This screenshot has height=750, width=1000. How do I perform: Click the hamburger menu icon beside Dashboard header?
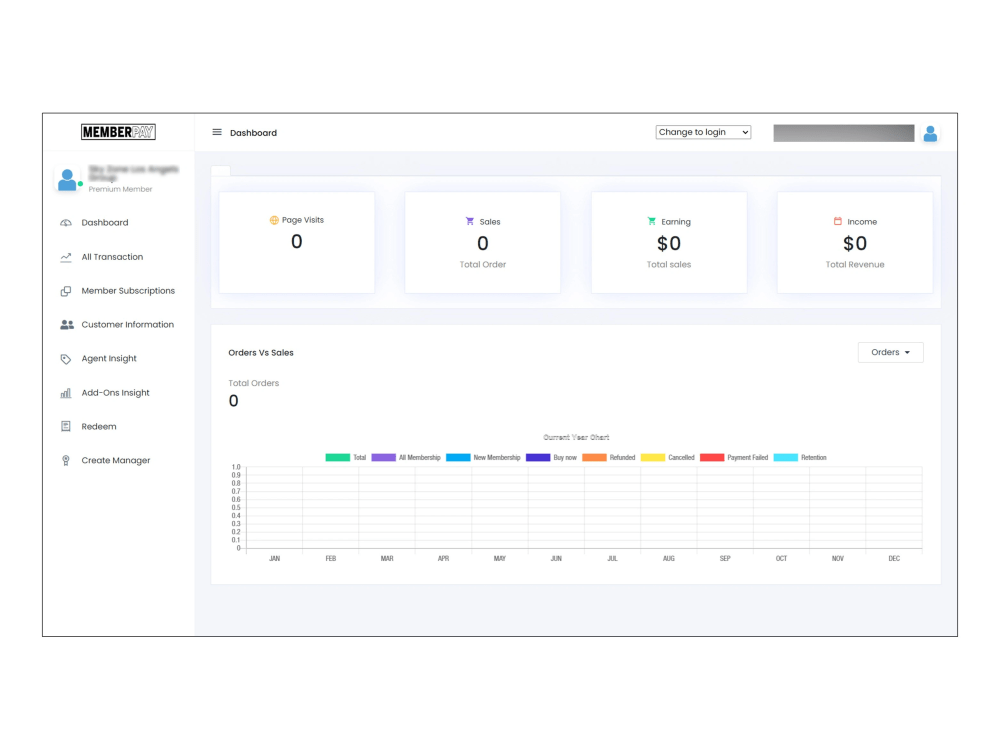tap(215, 132)
